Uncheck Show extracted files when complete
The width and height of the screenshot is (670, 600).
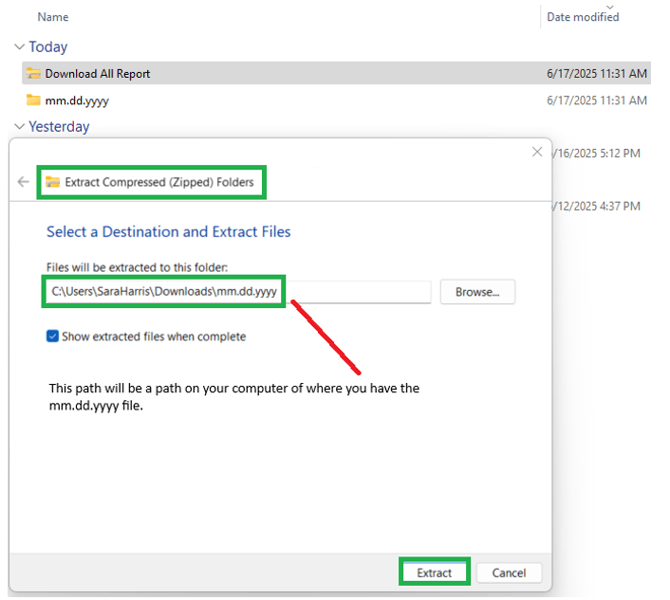[53, 336]
